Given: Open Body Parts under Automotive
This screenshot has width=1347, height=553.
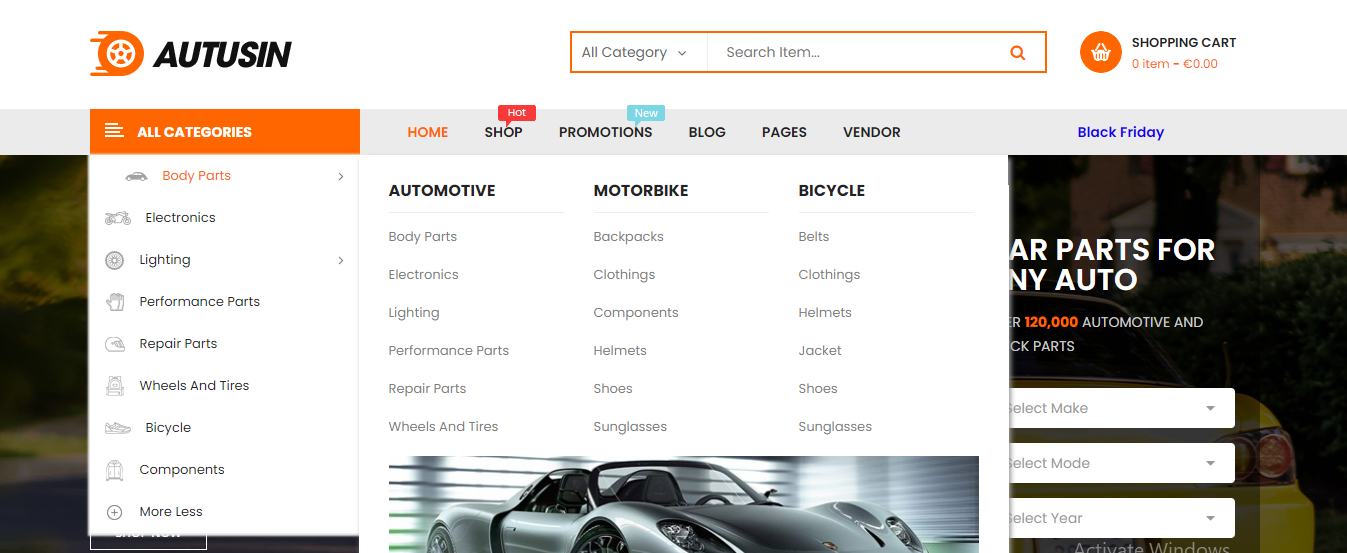Looking at the screenshot, I should point(423,237).
